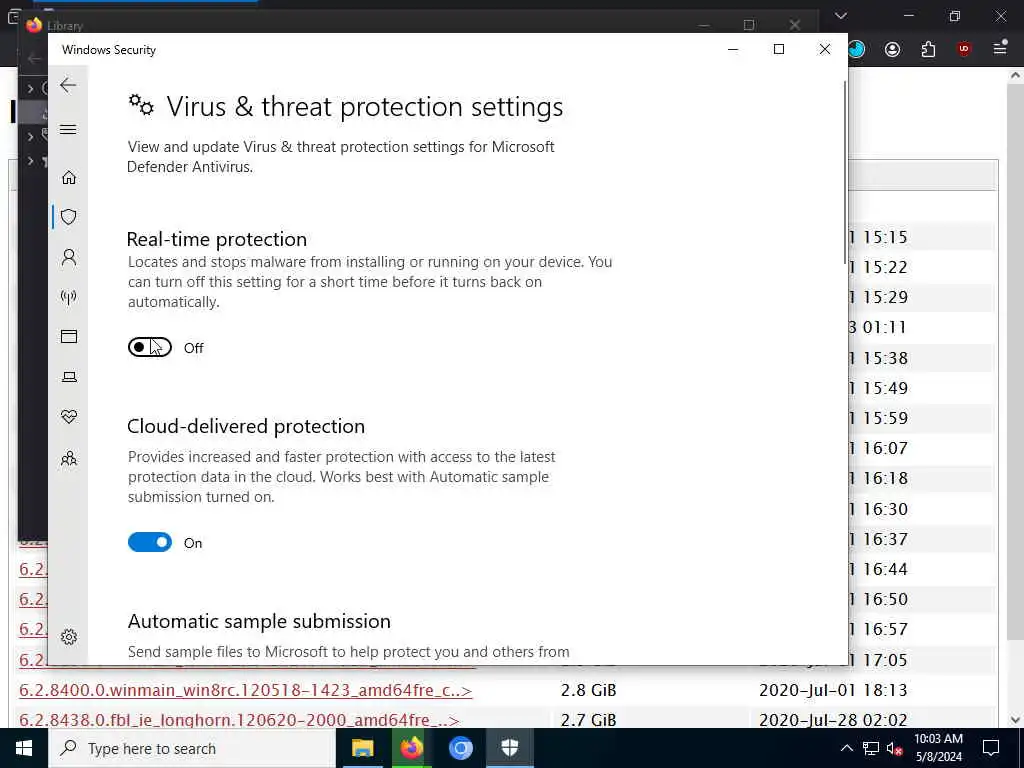
Task: Select the Virus & threat protection shield icon
Action: tap(69, 217)
